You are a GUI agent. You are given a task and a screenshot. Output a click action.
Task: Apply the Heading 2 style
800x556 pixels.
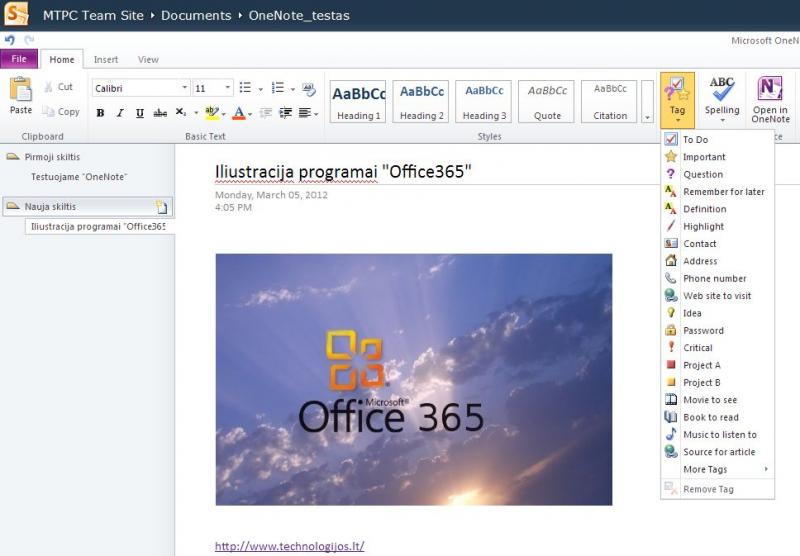[421, 101]
